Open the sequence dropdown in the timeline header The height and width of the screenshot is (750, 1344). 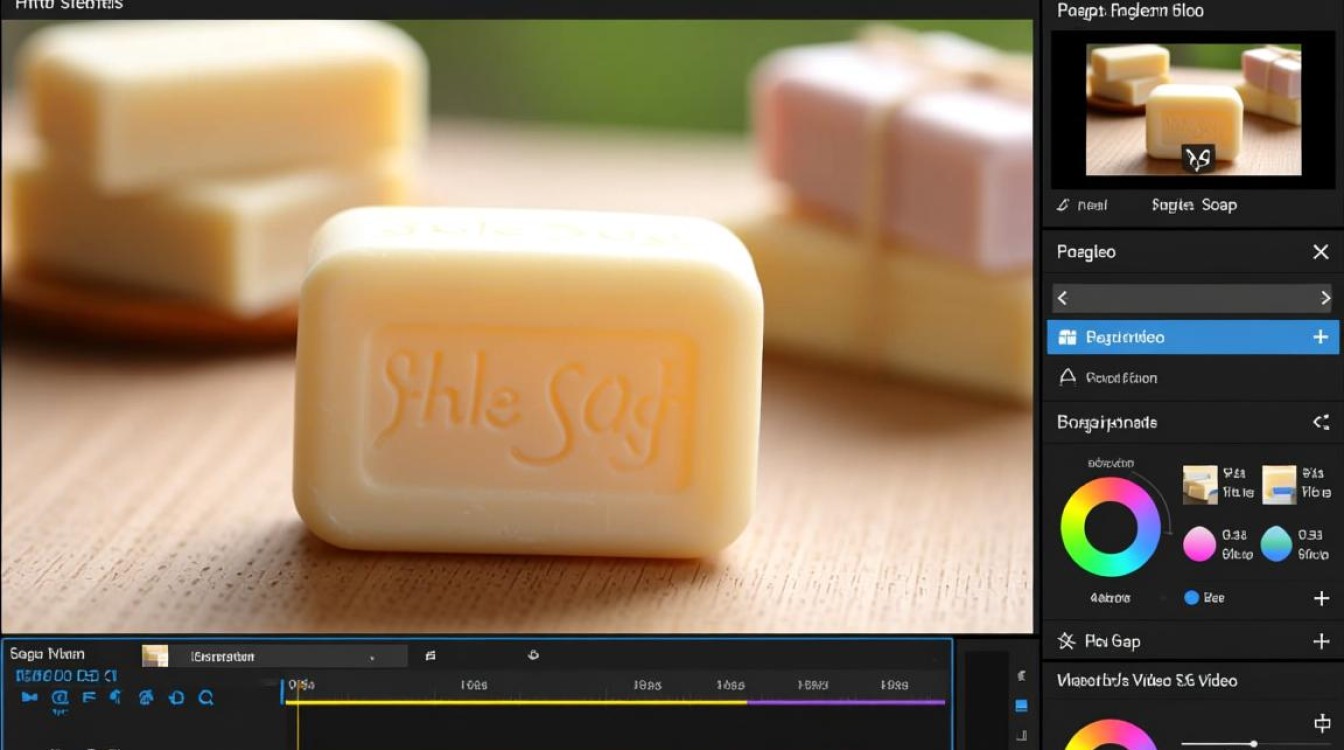coord(275,656)
